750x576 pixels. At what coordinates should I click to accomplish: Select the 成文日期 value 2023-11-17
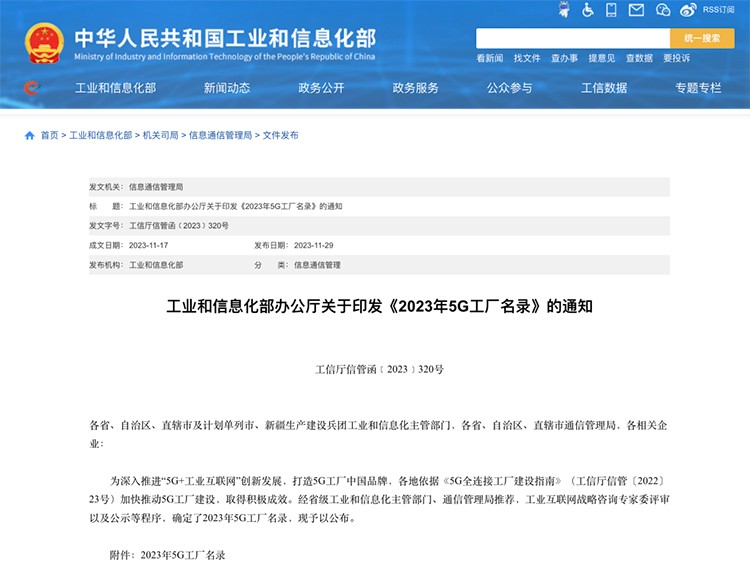coord(148,245)
